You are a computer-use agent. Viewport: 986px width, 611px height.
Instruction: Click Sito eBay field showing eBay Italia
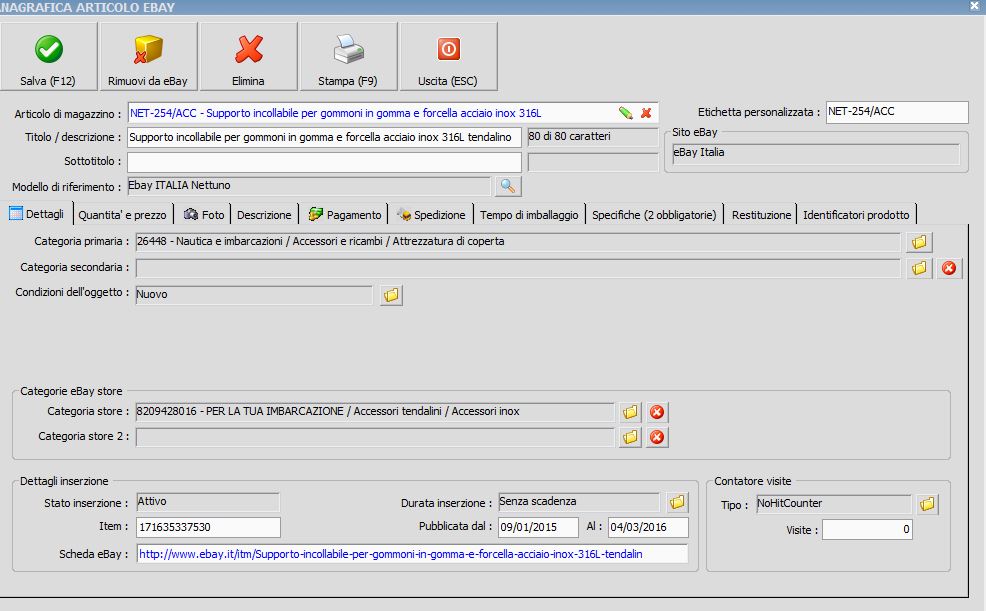pyautogui.click(x=816, y=153)
